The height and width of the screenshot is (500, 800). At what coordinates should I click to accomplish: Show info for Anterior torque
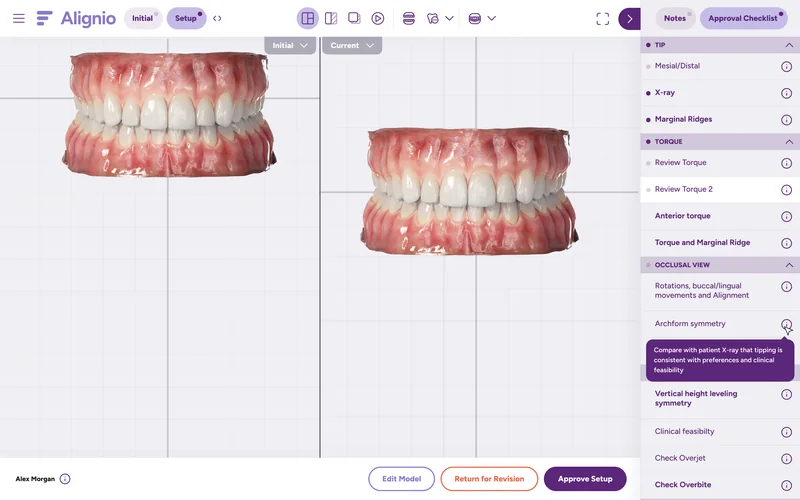(x=786, y=216)
